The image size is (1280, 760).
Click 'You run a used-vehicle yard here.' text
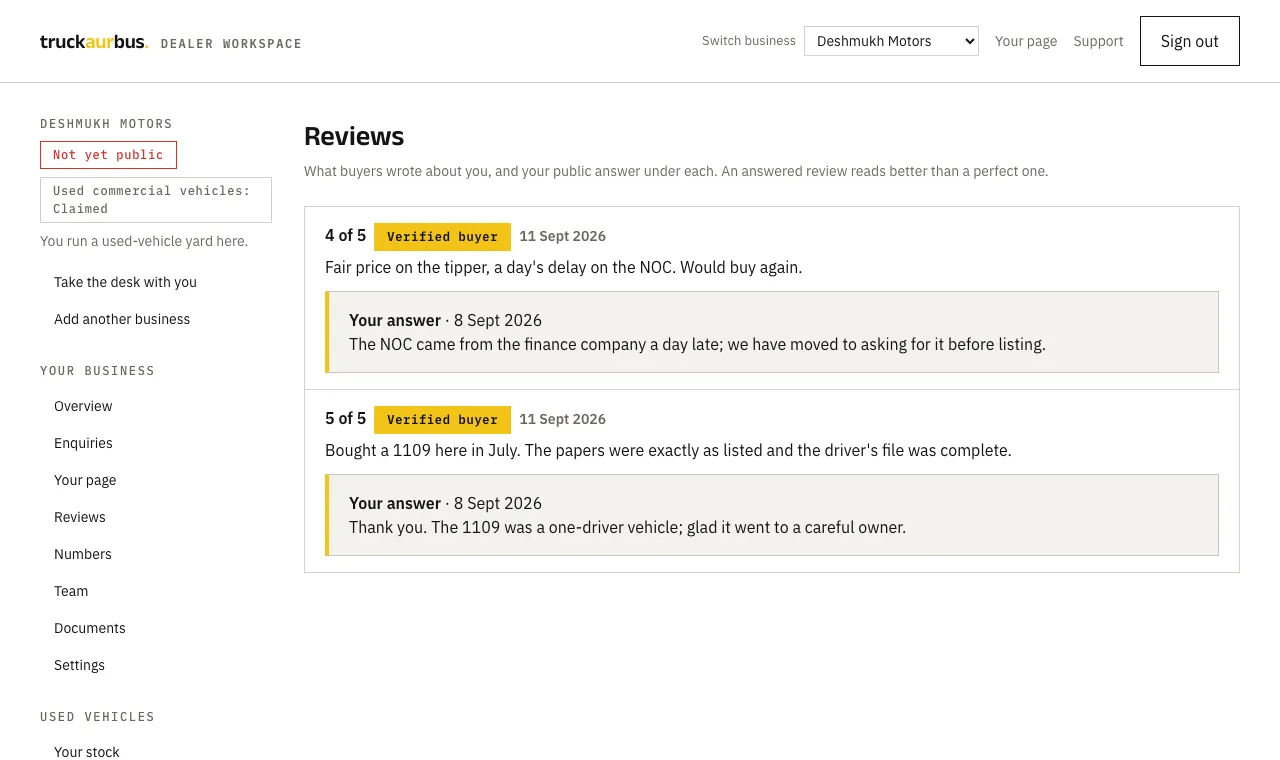[x=144, y=241]
